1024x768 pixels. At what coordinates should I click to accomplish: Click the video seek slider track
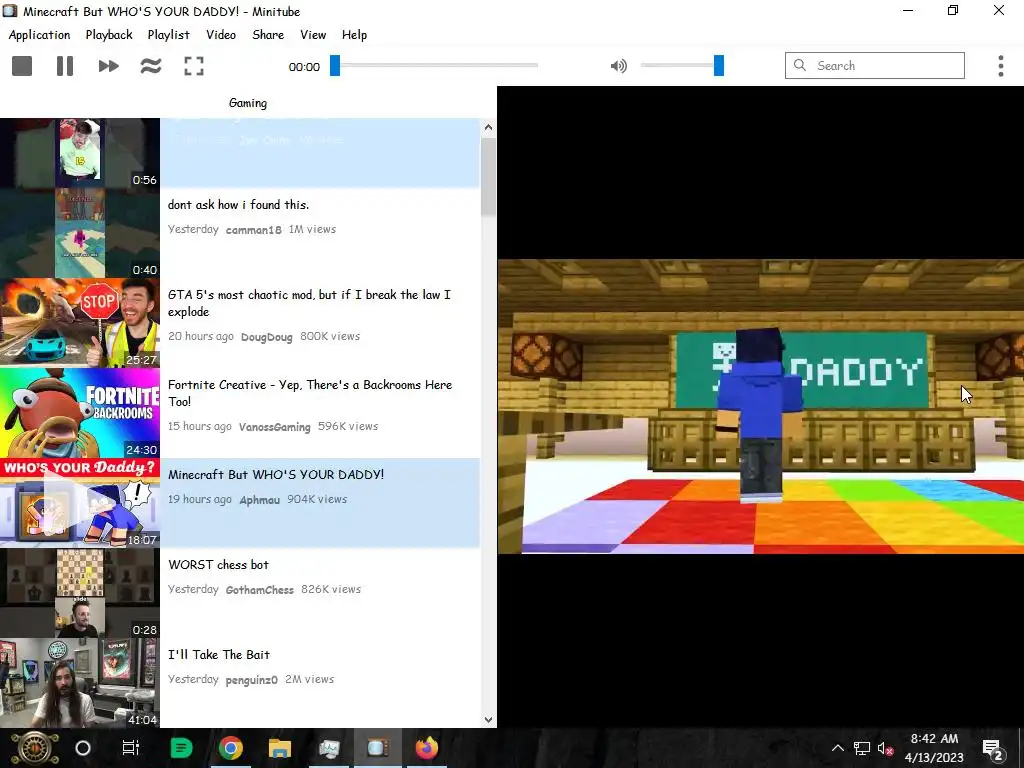[434, 65]
